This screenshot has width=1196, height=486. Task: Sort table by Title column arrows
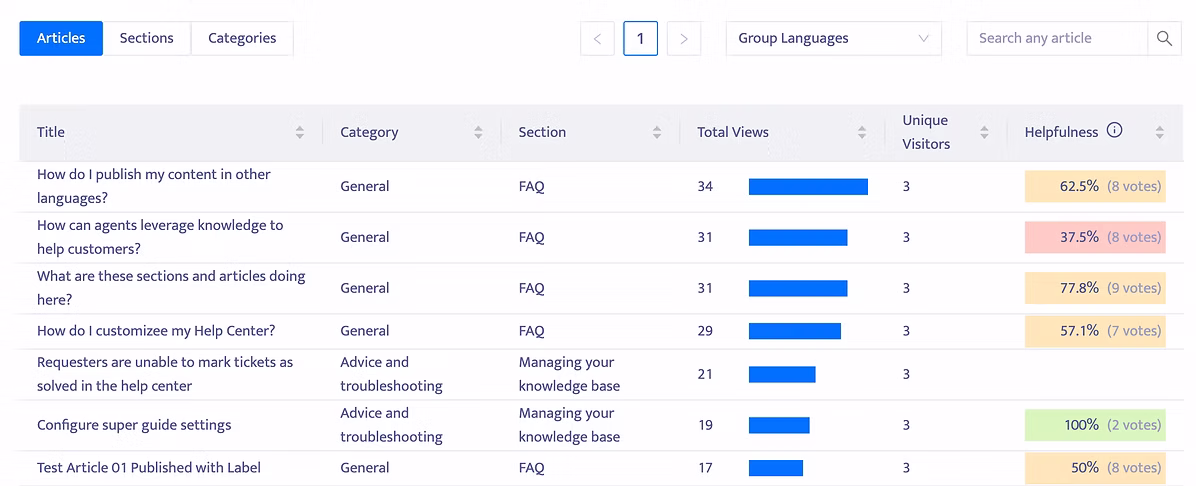(x=300, y=132)
